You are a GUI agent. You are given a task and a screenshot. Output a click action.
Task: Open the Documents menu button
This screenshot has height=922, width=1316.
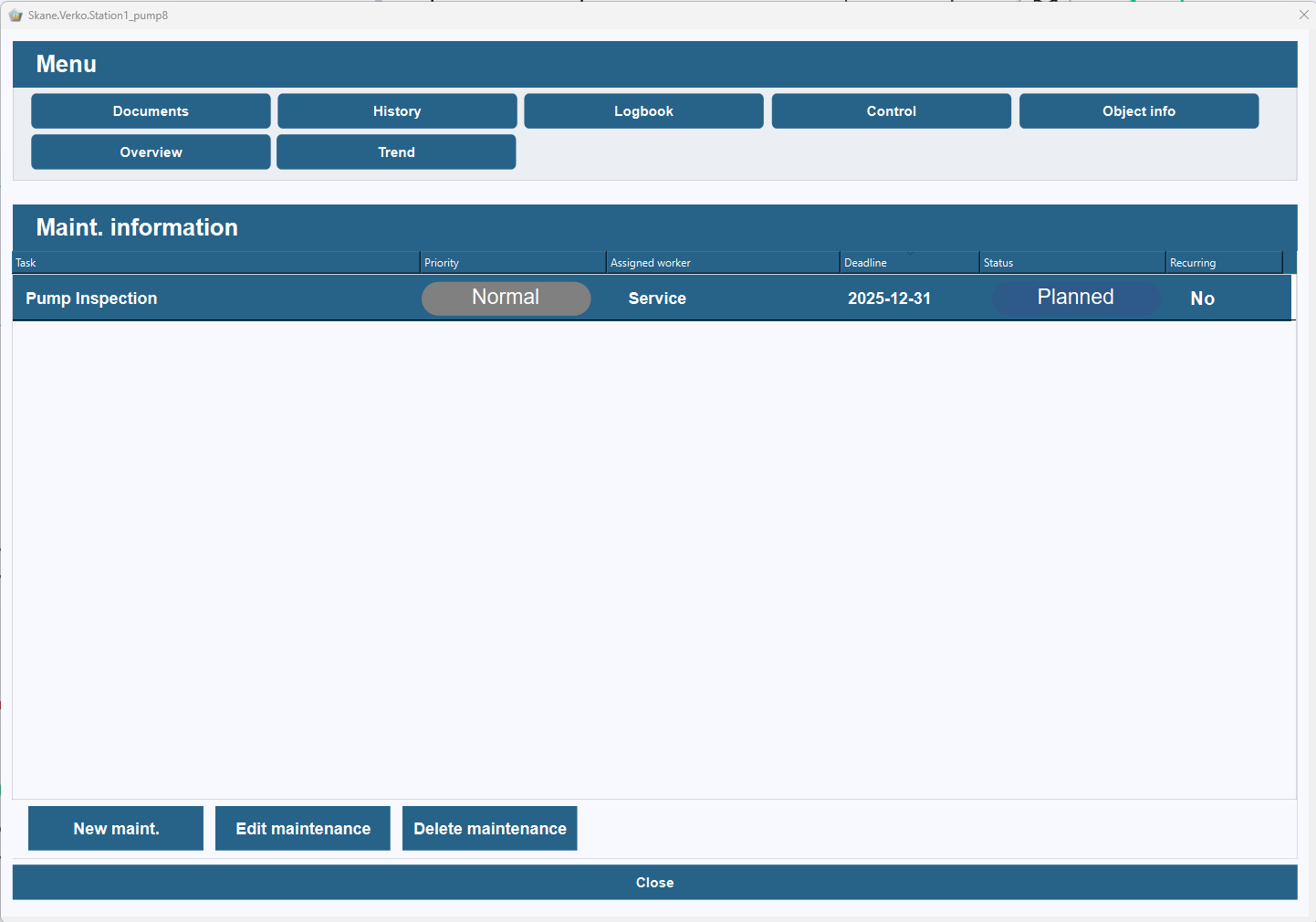coord(151,111)
